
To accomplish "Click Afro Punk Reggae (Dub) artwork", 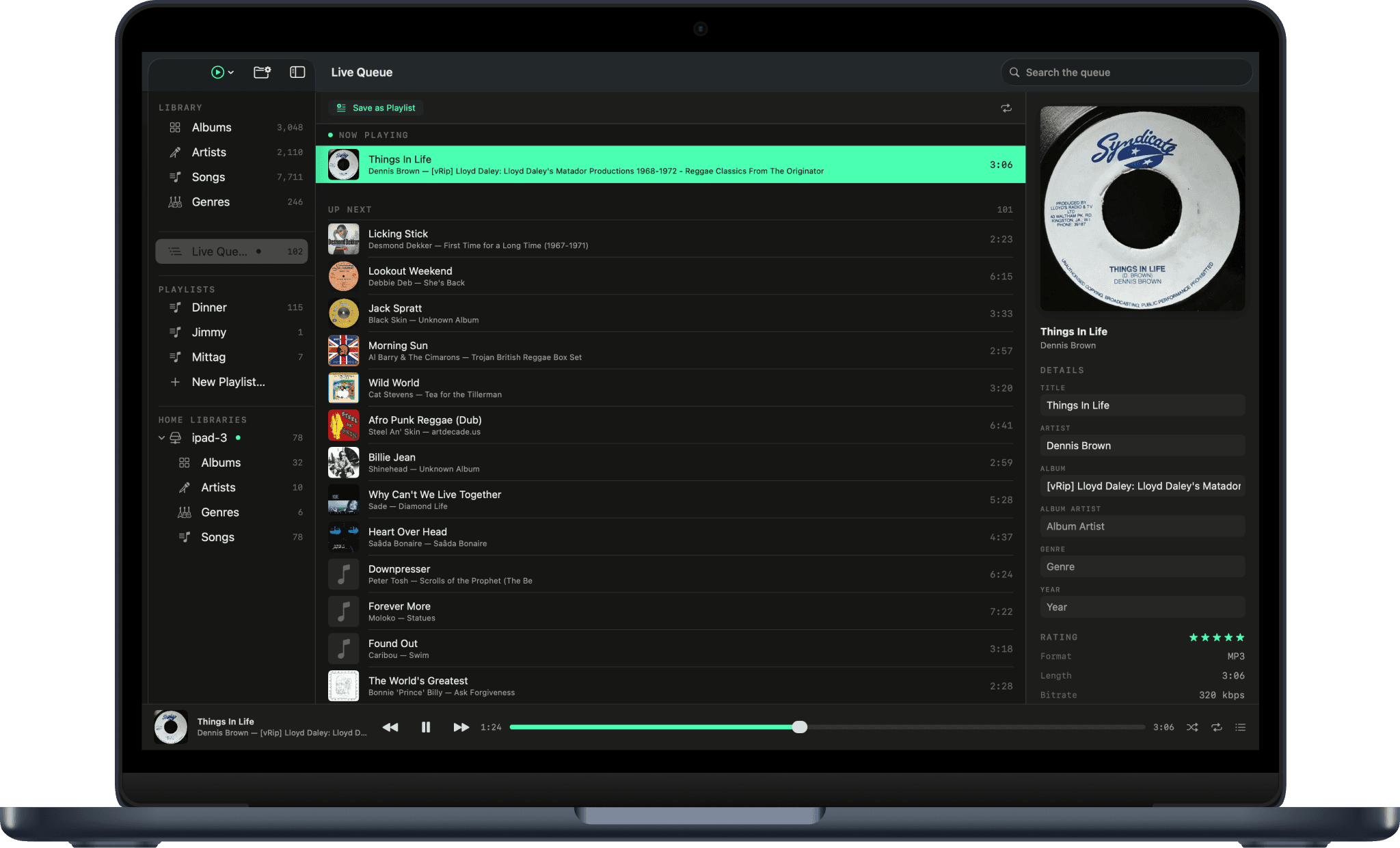I will pyautogui.click(x=343, y=426).
